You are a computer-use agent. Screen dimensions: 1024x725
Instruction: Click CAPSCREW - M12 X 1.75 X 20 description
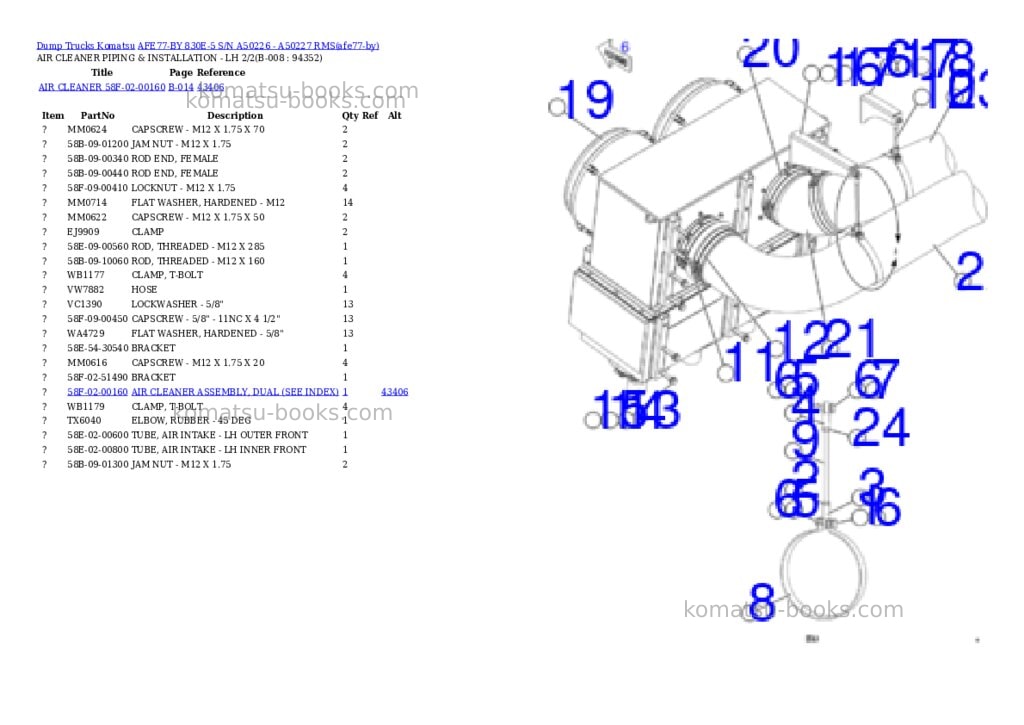[198, 362]
